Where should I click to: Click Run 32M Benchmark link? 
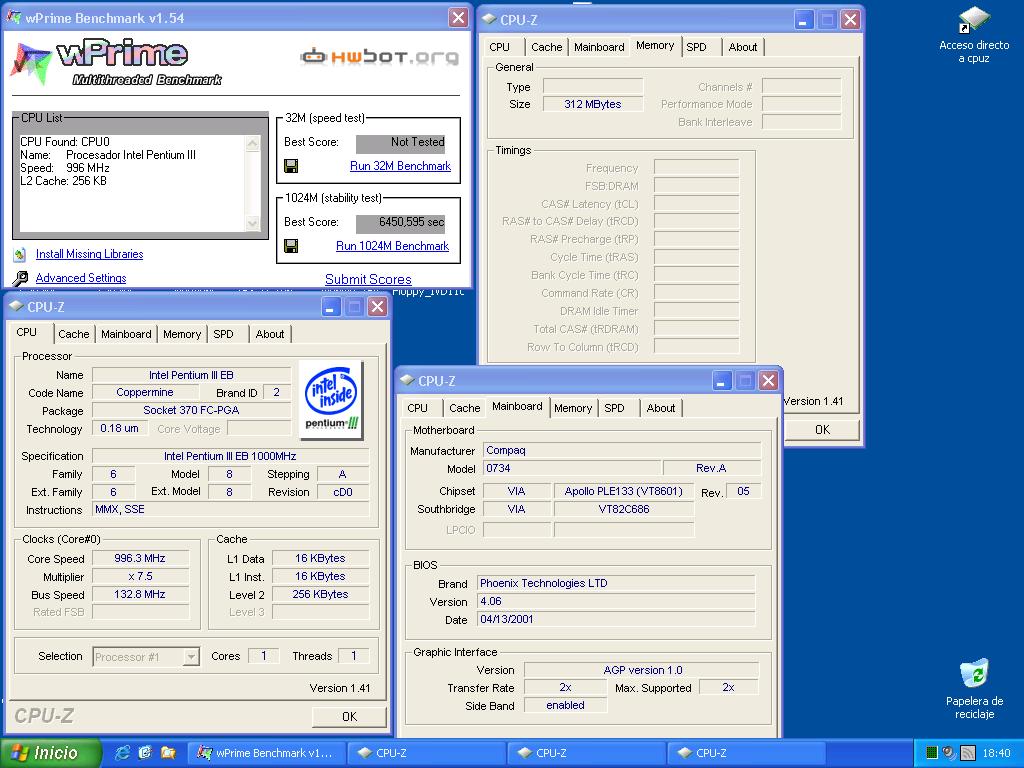pyautogui.click(x=400, y=166)
